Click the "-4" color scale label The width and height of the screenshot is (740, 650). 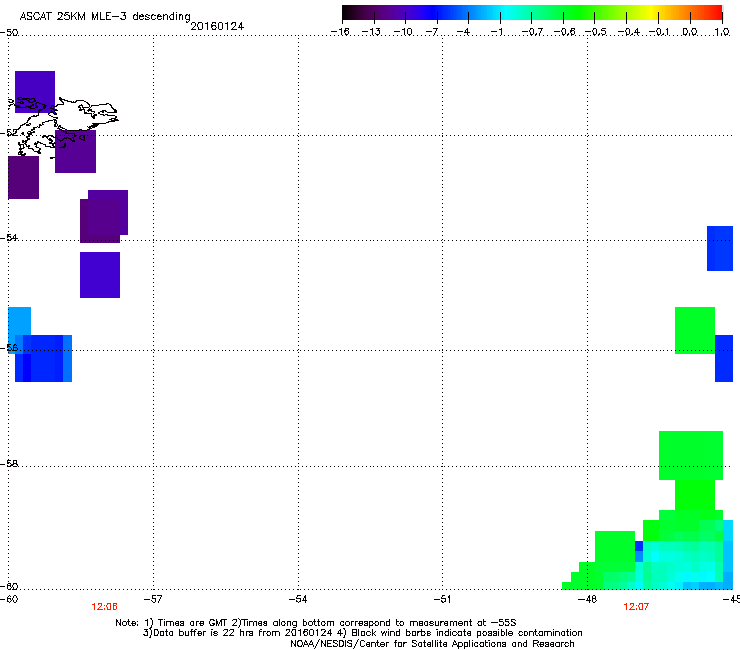[x=463, y=32]
